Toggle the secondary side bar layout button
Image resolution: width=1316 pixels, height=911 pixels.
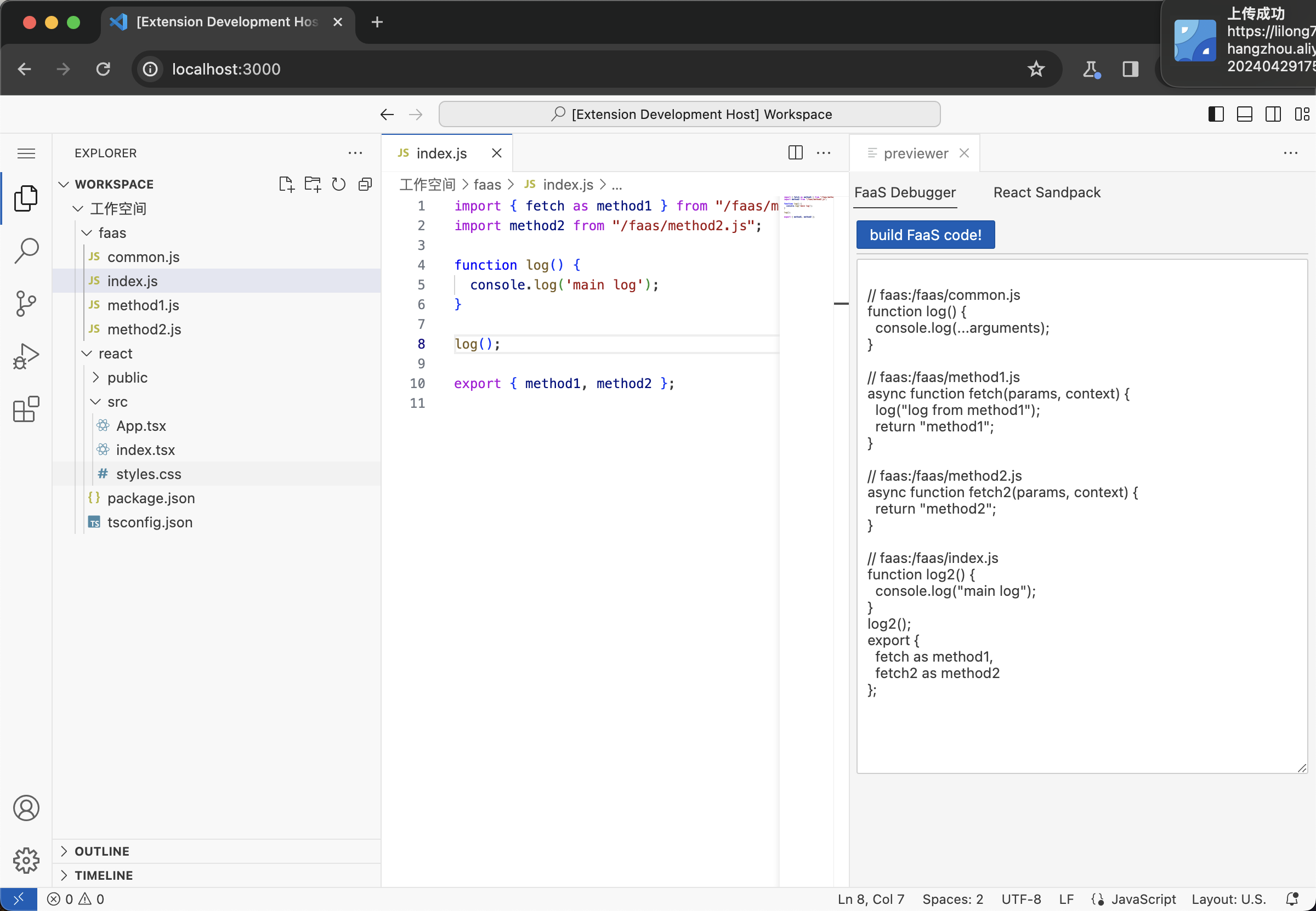coord(1273,114)
